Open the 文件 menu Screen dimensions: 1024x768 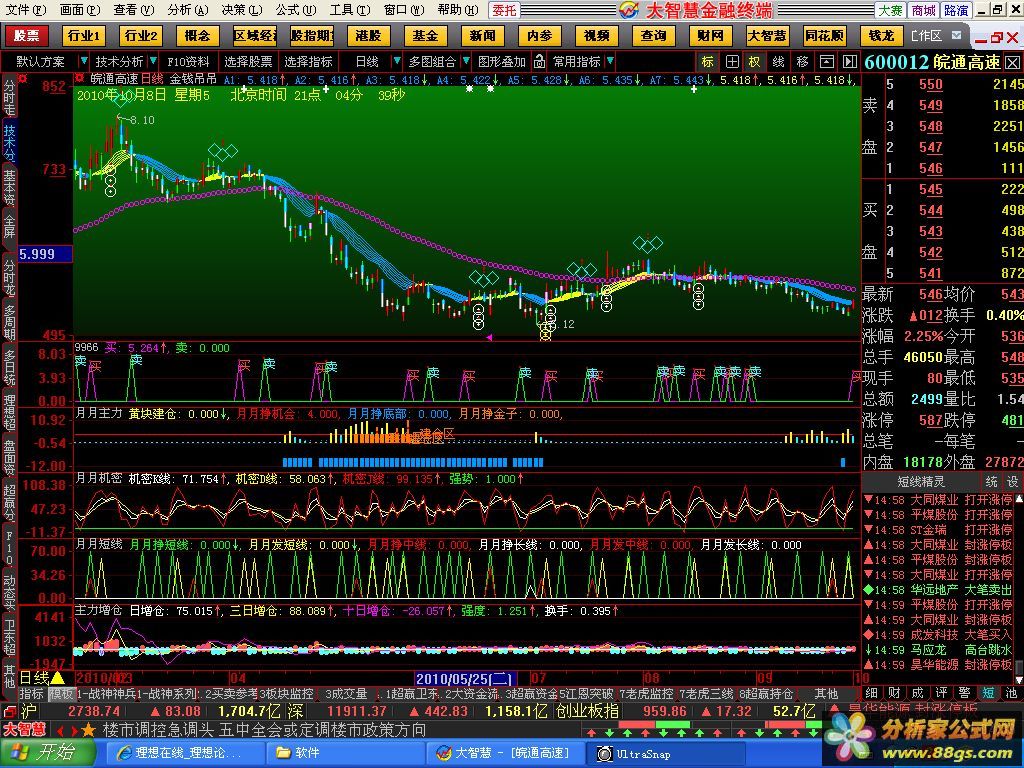25,10
